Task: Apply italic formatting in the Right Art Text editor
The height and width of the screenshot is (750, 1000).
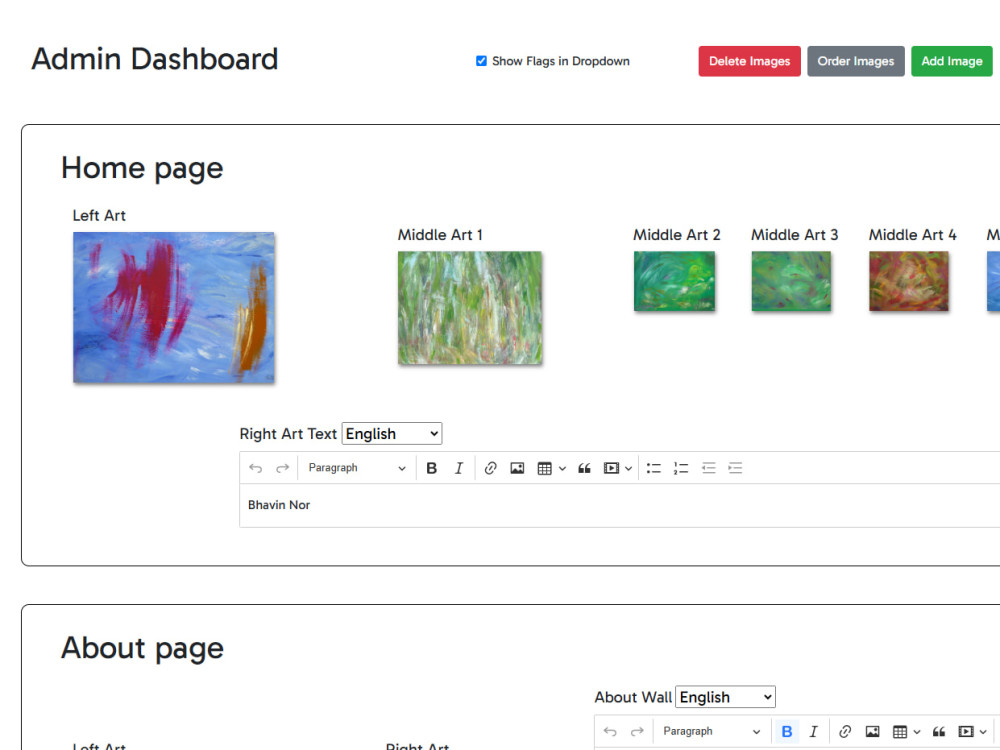Action: pyautogui.click(x=459, y=467)
